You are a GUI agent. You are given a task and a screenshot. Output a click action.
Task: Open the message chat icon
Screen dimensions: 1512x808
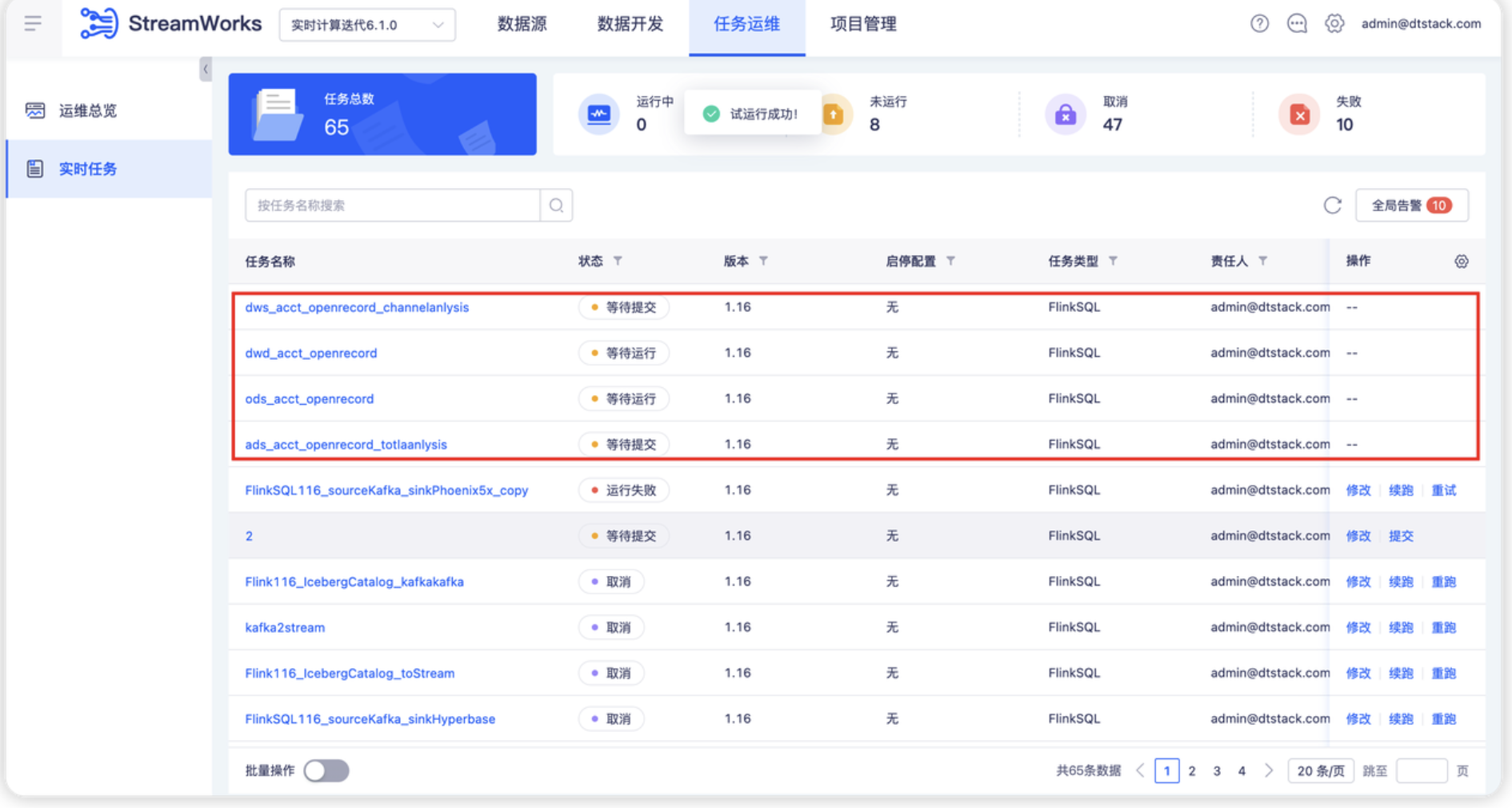(x=1297, y=24)
